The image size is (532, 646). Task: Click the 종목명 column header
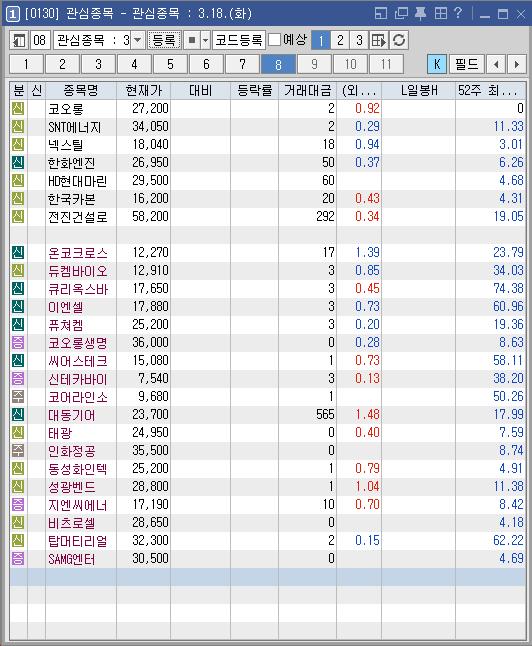pos(81,90)
